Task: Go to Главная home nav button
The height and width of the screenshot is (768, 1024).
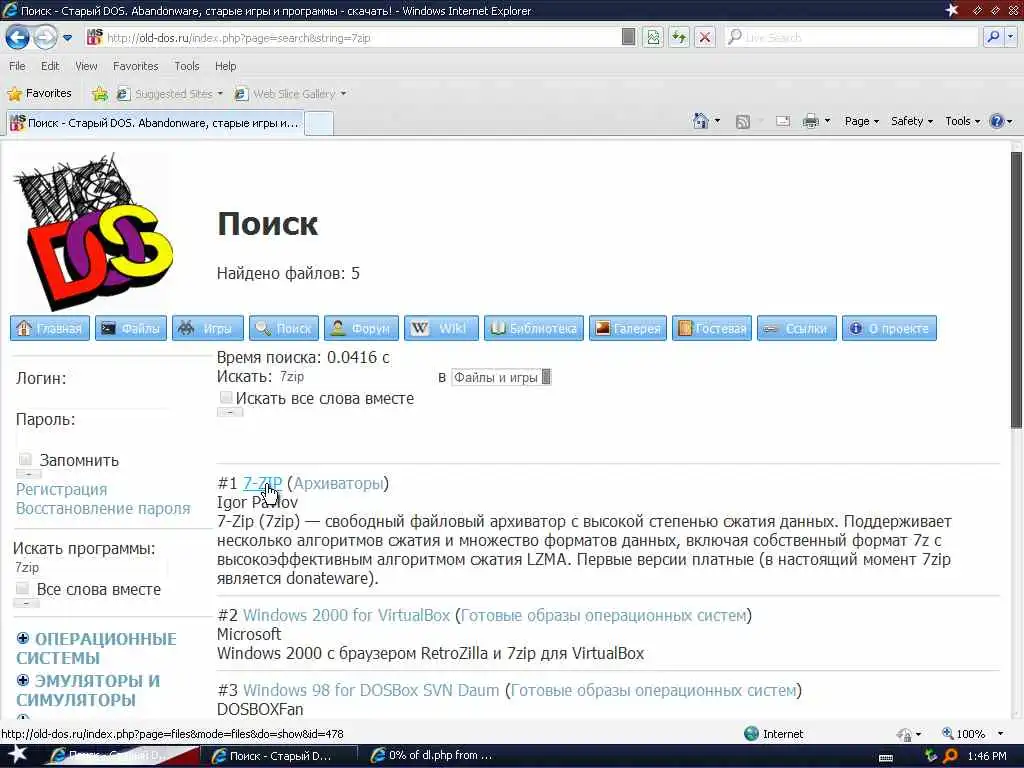Action: tap(50, 328)
